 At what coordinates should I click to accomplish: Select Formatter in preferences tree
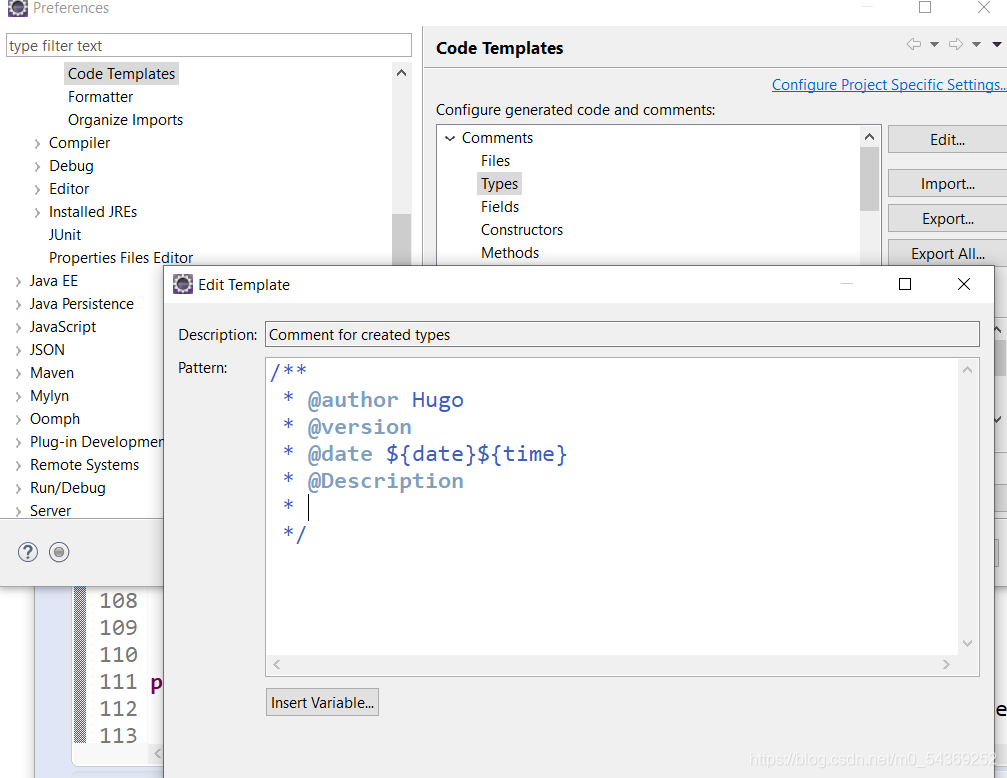[100, 97]
